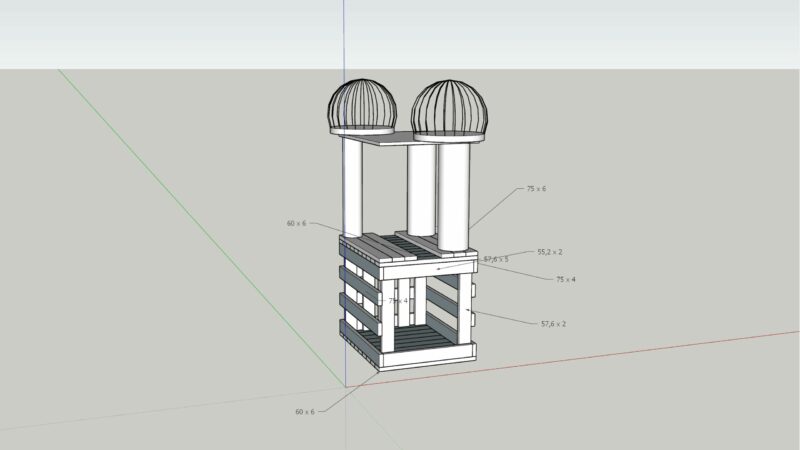Select the middle rear white column

pos(421,190)
